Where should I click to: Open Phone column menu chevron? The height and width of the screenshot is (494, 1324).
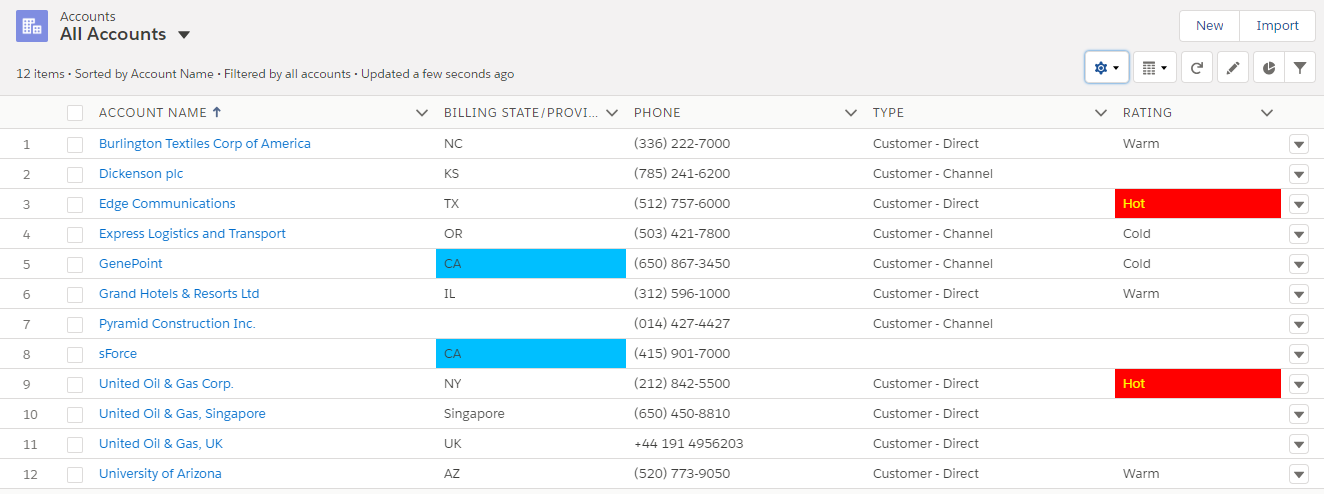point(851,113)
